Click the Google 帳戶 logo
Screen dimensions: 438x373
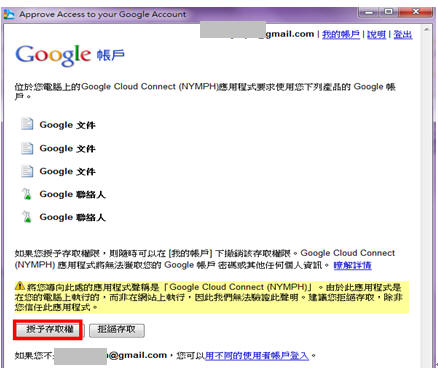(x=70, y=55)
